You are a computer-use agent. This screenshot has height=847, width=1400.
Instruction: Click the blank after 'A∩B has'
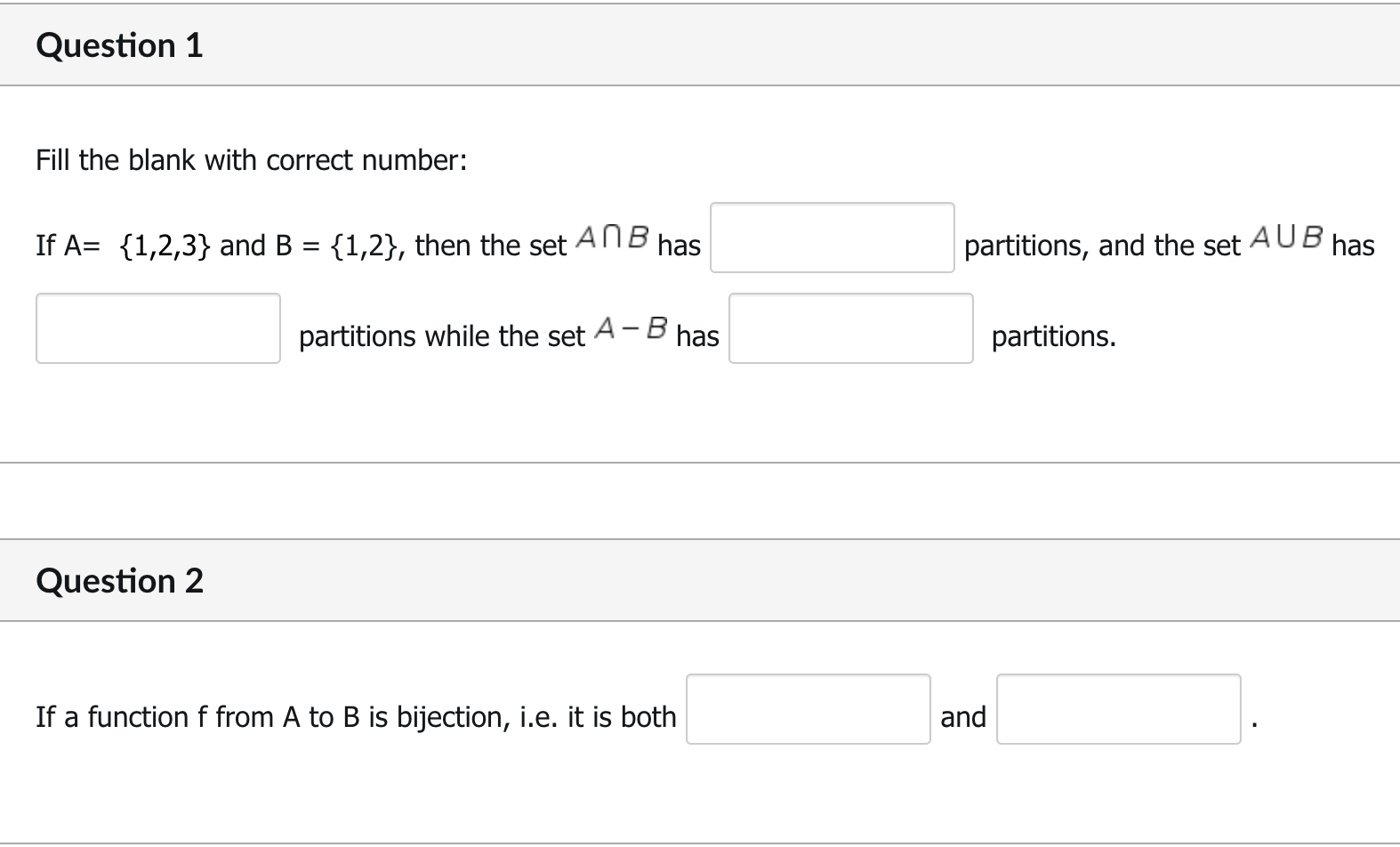tap(832, 238)
